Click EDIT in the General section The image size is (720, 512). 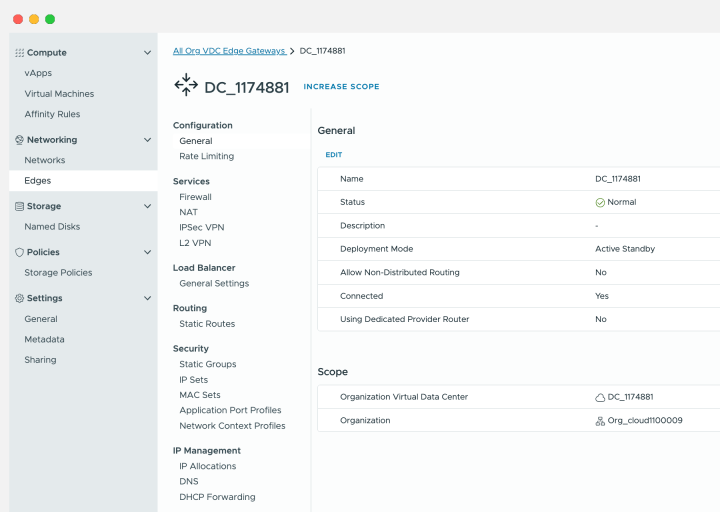point(333,155)
